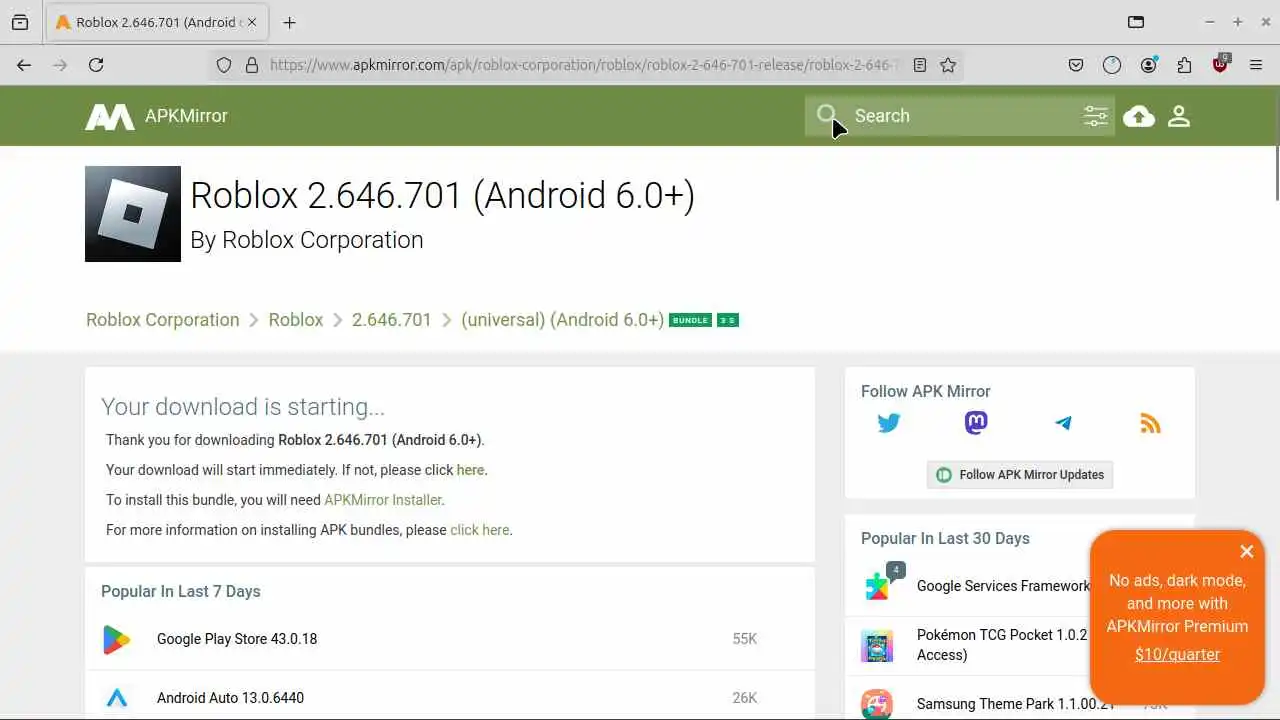Open Pokémon TCG Pocket 1.0.2 entry
1280x720 pixels.
point(1002,645)
